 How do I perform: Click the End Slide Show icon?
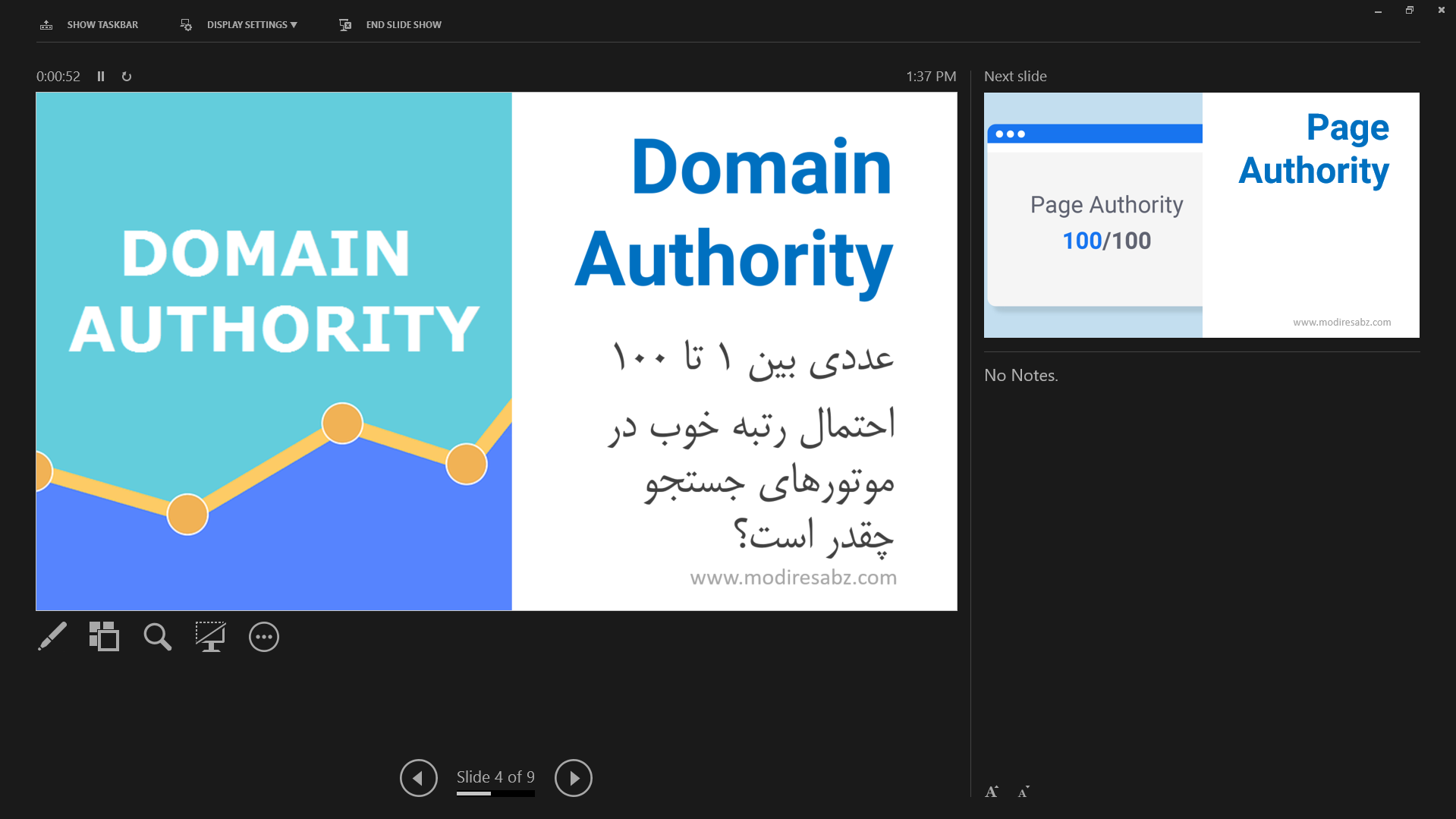pyautogui.click(x=345, y=25)
